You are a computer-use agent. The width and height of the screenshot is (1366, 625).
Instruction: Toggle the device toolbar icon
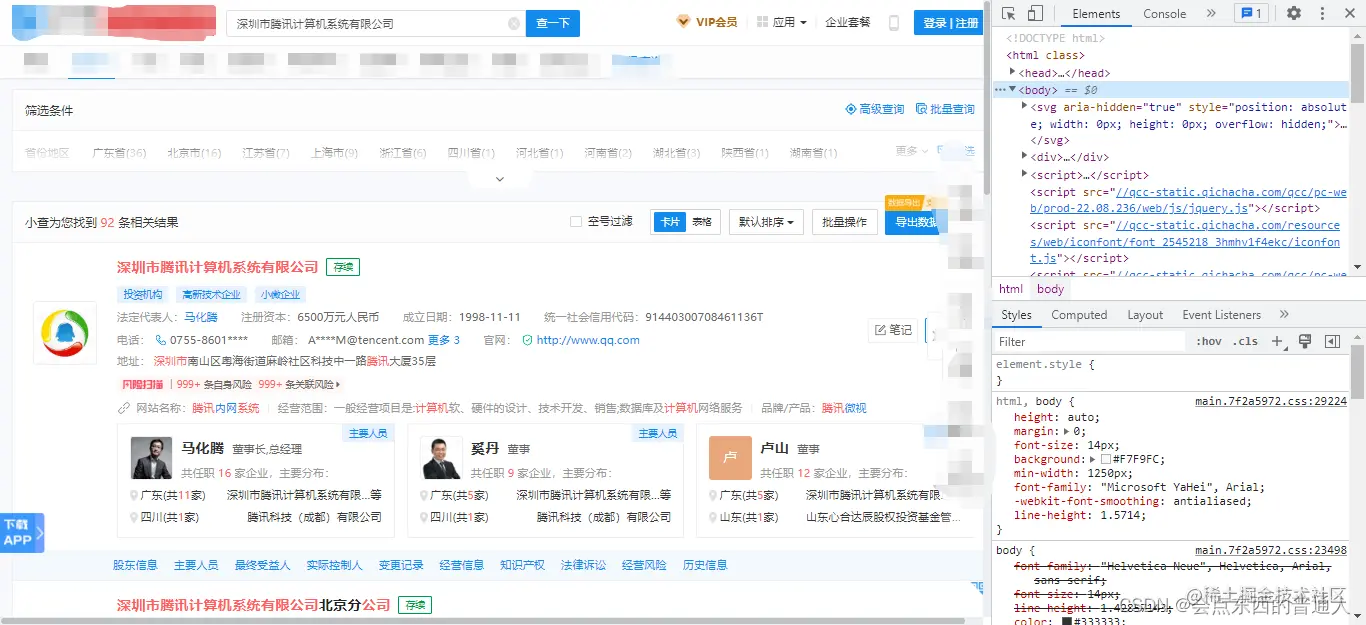(1035, 14)
